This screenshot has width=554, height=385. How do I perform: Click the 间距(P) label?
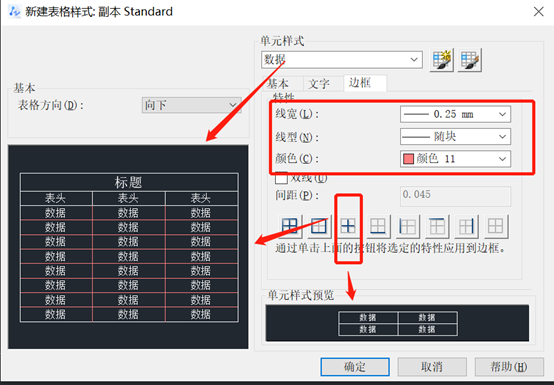(x=297, y=195)
